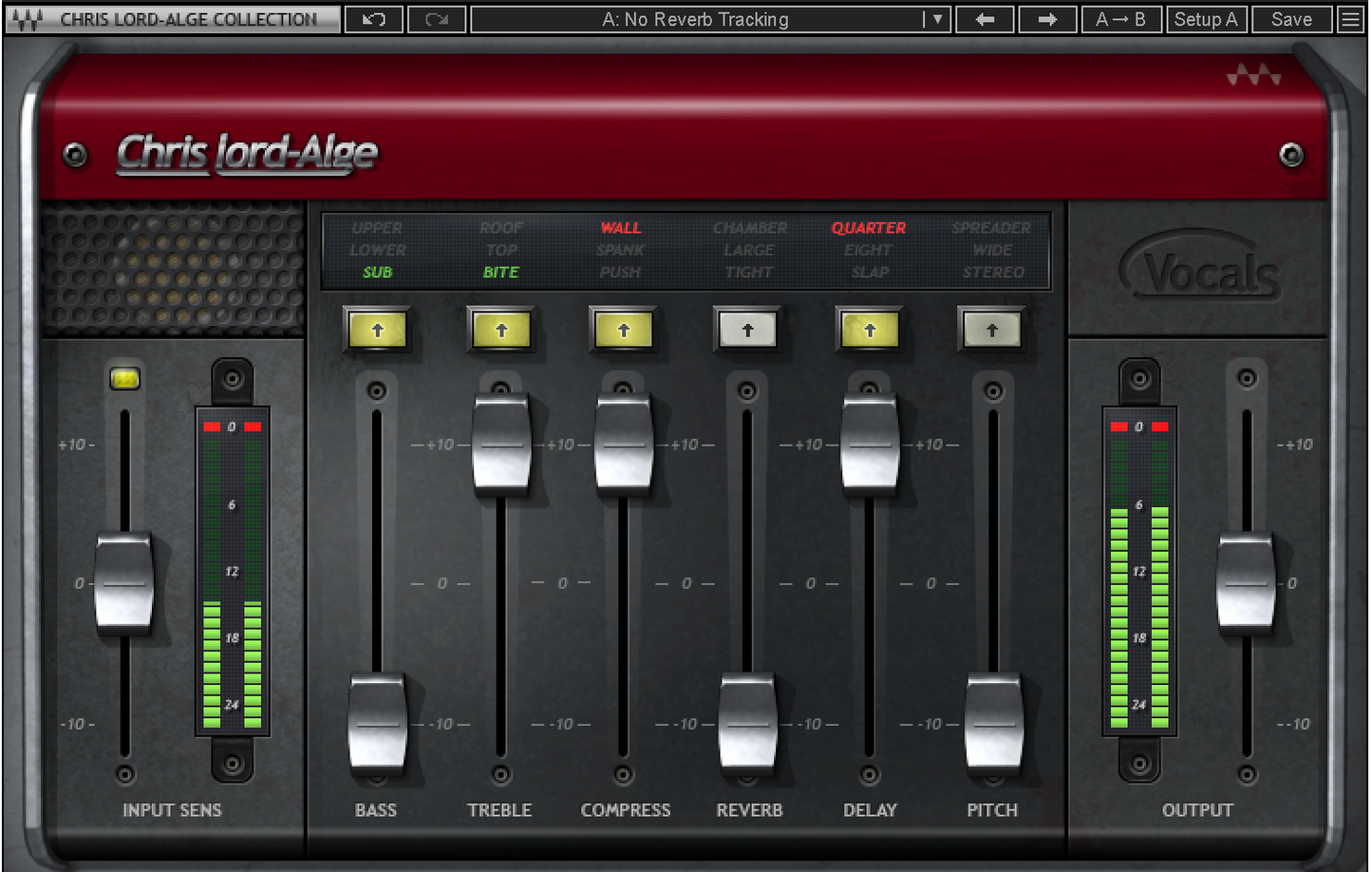
Task: Open the preset dropdown arrow beside No Reverb Tracking
Action: click(x=936, y=19)
